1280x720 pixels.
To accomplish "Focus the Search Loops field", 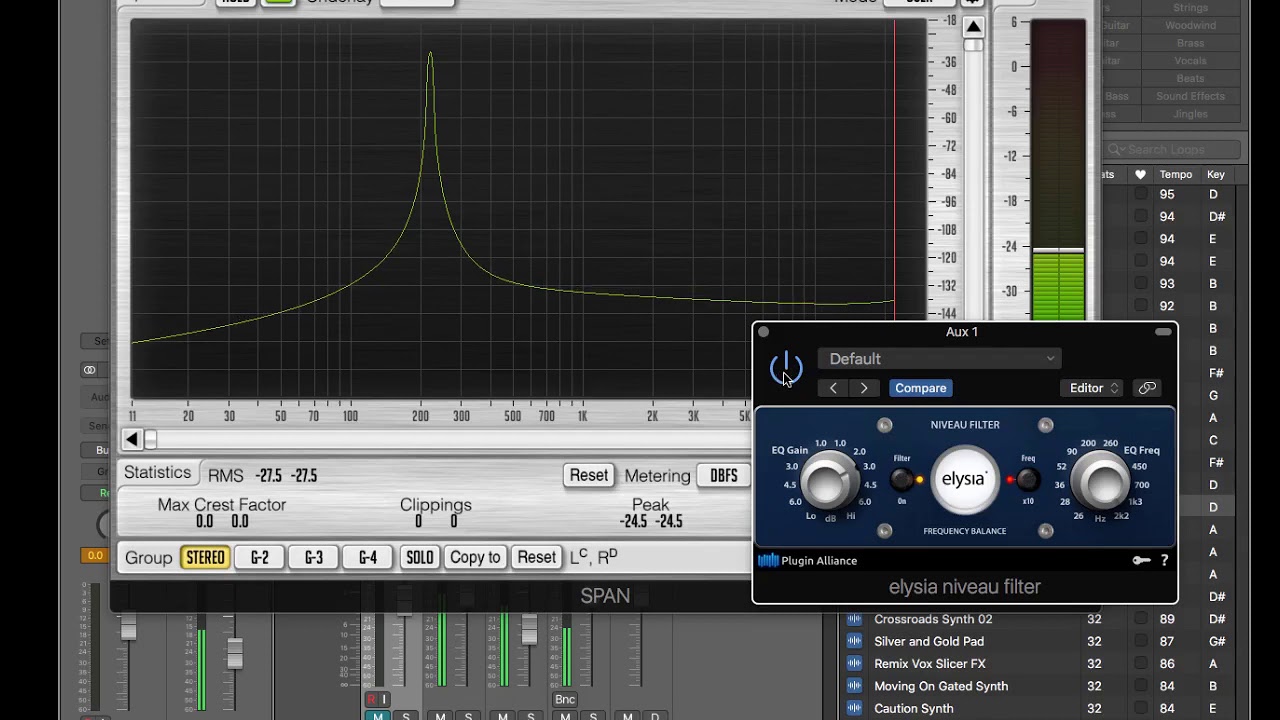I will [1173, 150].
